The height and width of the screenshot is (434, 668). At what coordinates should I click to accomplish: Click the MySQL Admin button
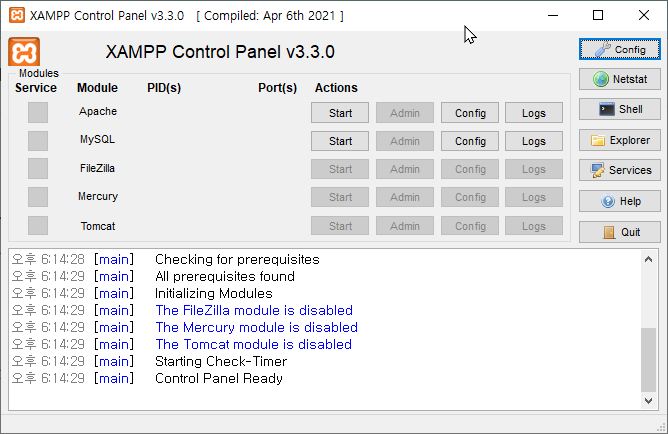[x=405, y=141]
